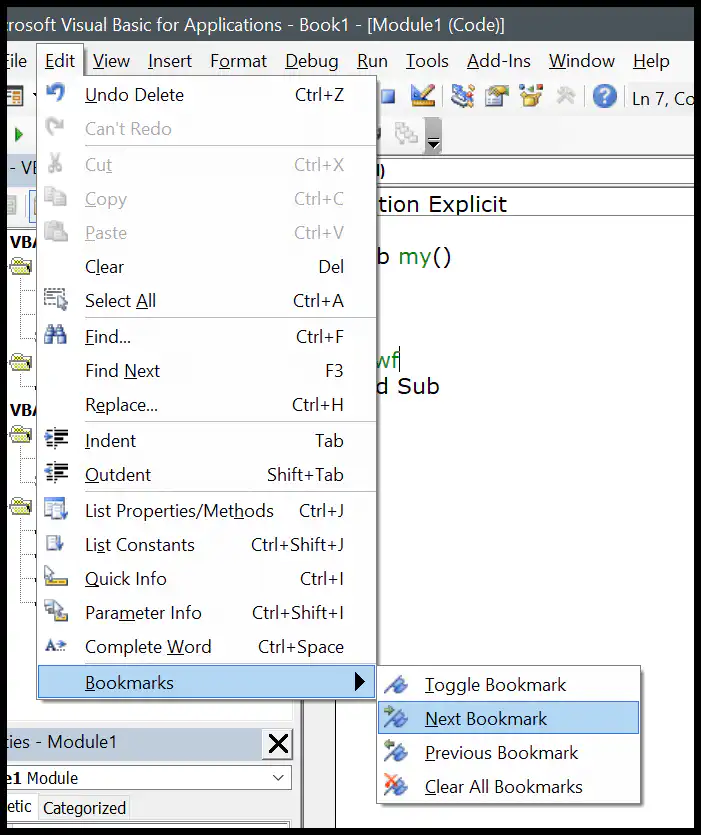Click the blue Help question mark icon

tap(604, 96)
